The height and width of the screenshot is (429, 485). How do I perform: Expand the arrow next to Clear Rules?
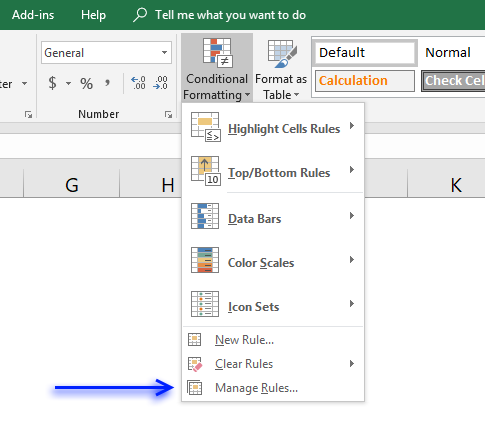coord(352,364)
